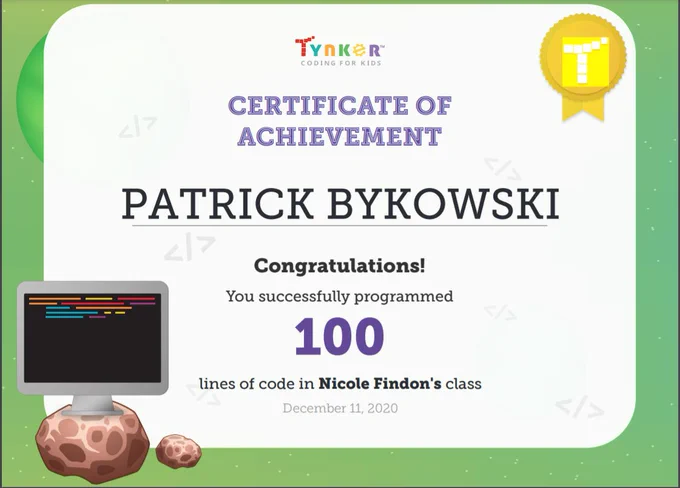The width and height of the screenshot is (680, 488).
Task: Click the Tynker logo at top
Action: [340, 51]
